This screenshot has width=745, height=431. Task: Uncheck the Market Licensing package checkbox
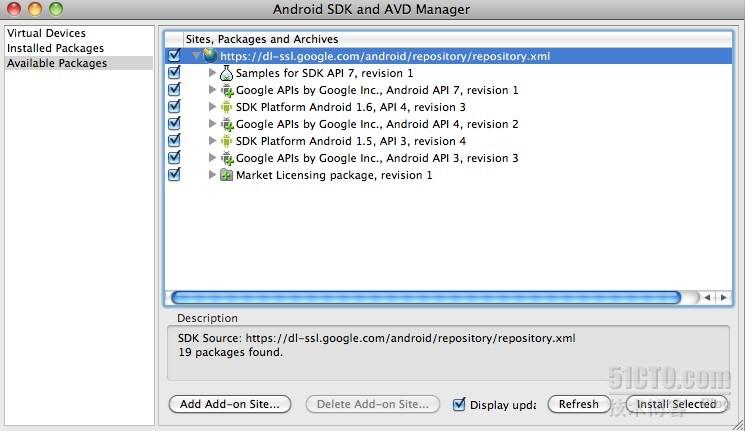174,174
